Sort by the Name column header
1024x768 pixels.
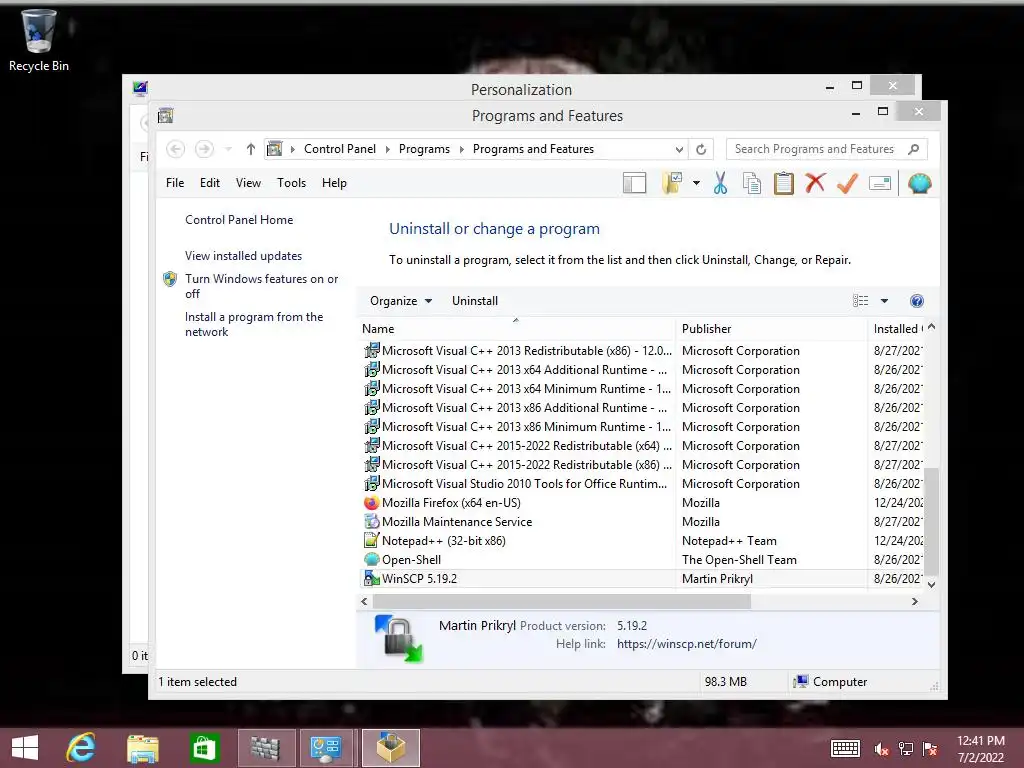coord(516,329)
